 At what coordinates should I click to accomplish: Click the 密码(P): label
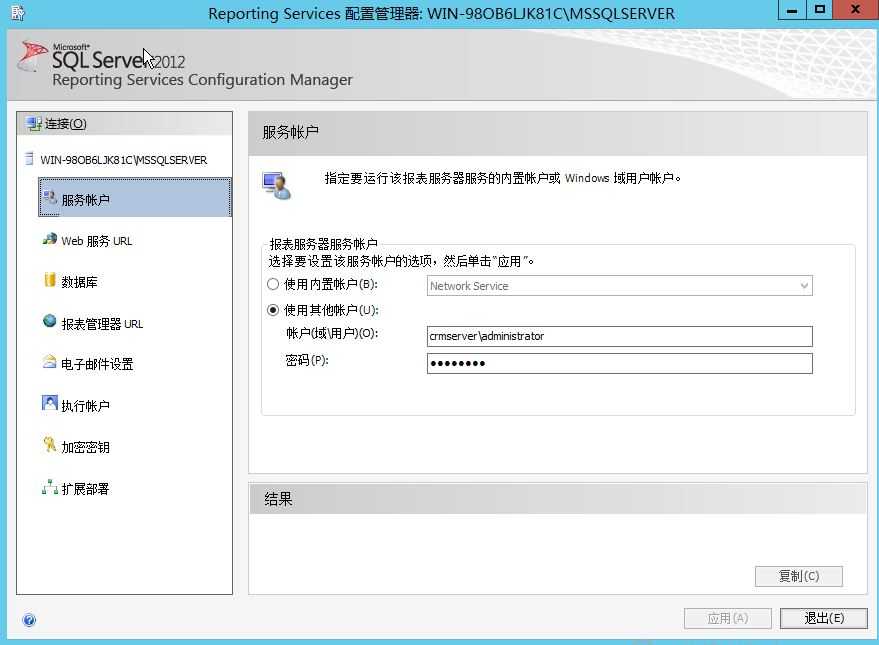[307, 360]
